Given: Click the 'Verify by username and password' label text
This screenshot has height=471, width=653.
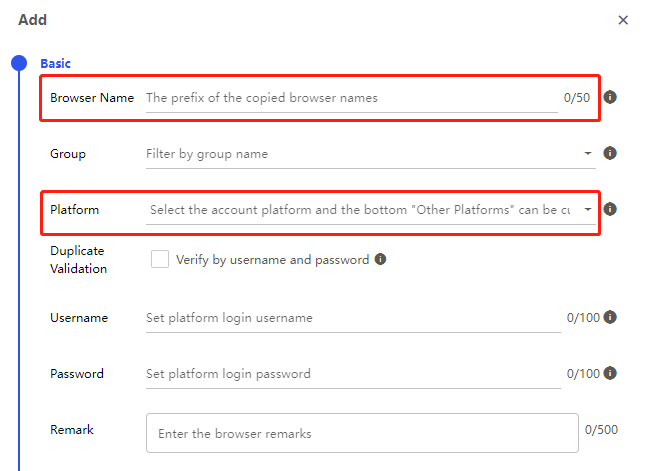Looking at the screenshot, I should [272, 260].
